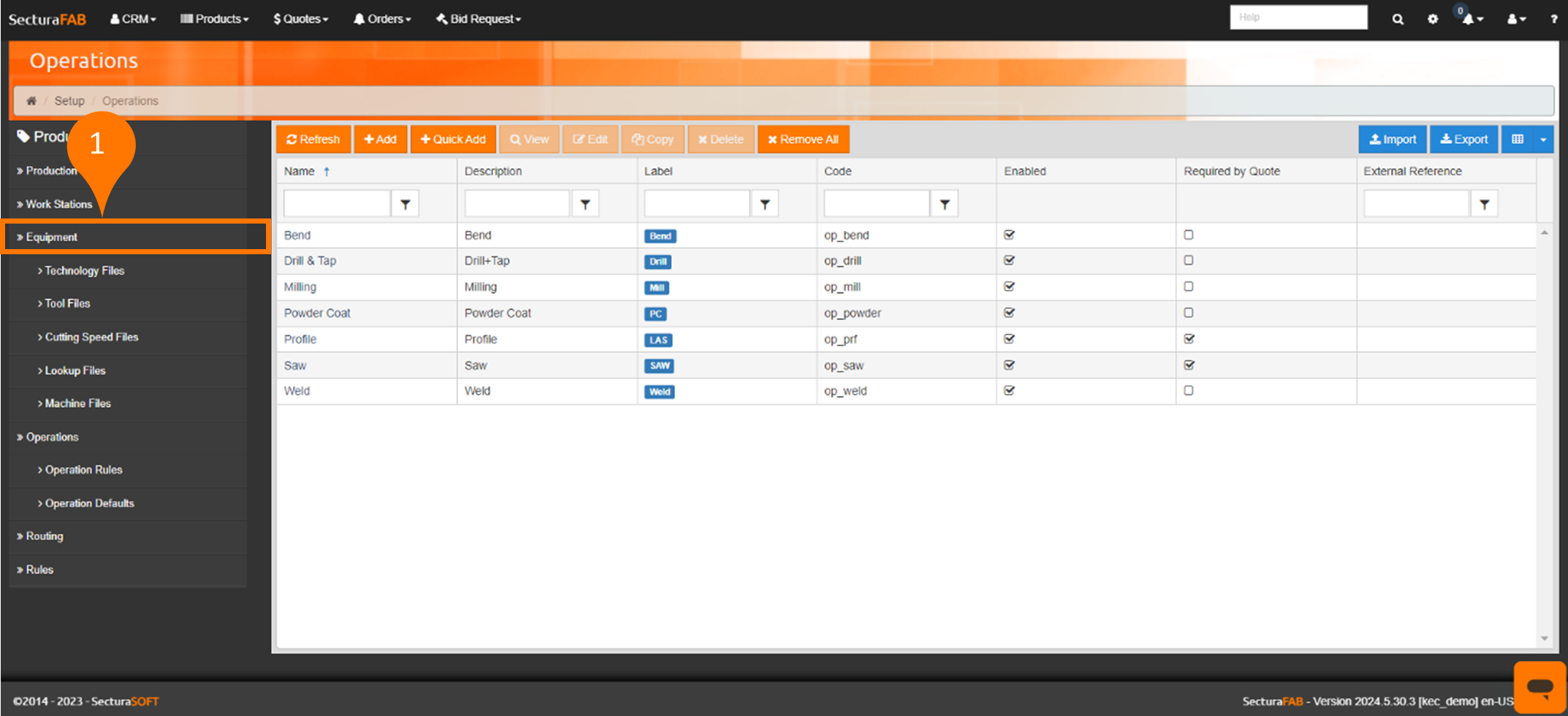This screenshot has height=716, width=1568.
Task: Uncheck Enabled checkbox for Milling row
Action: [x=1009, y=287]
